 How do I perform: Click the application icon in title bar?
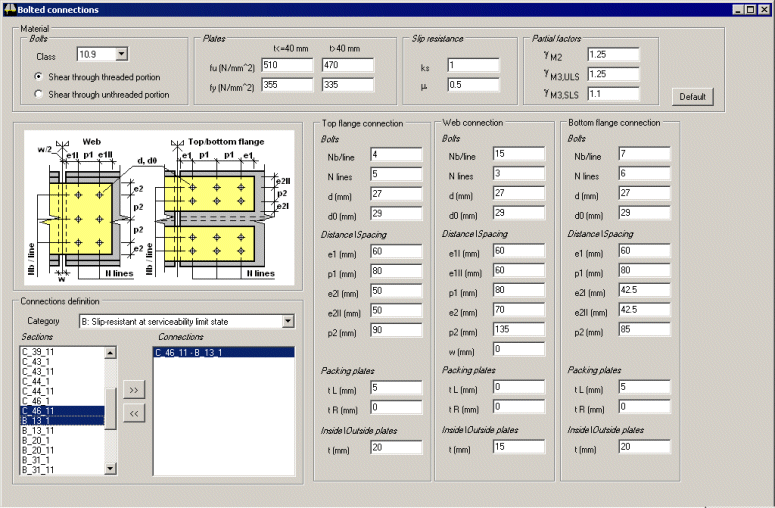[9, 9]
